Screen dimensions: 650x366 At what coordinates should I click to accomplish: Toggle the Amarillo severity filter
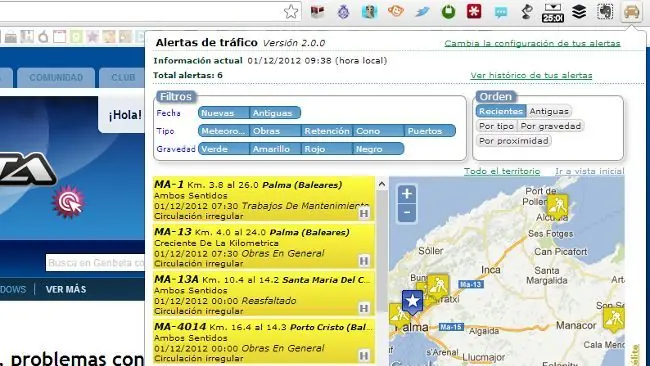point(275,149)
